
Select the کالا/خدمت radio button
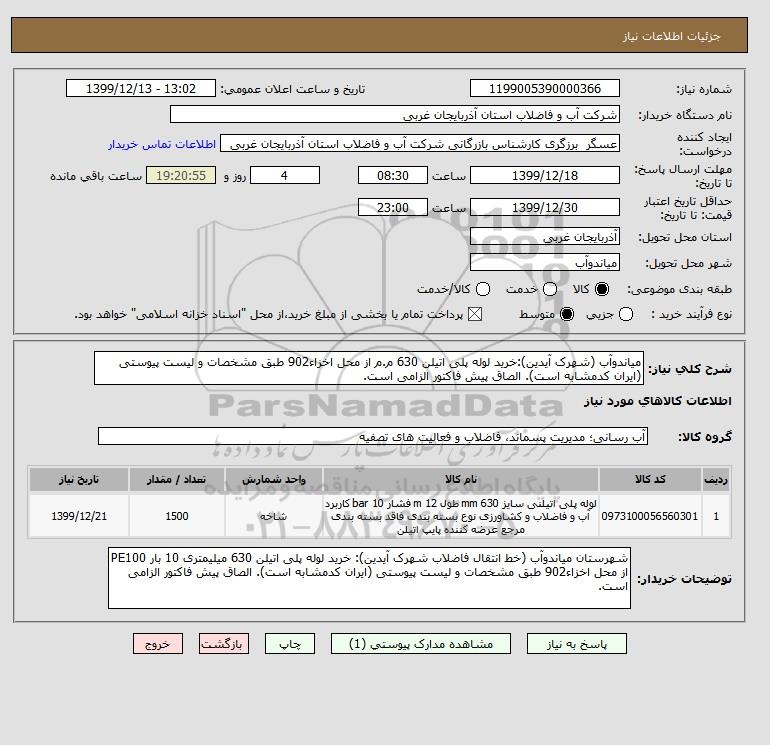click(x=483, y=289)
